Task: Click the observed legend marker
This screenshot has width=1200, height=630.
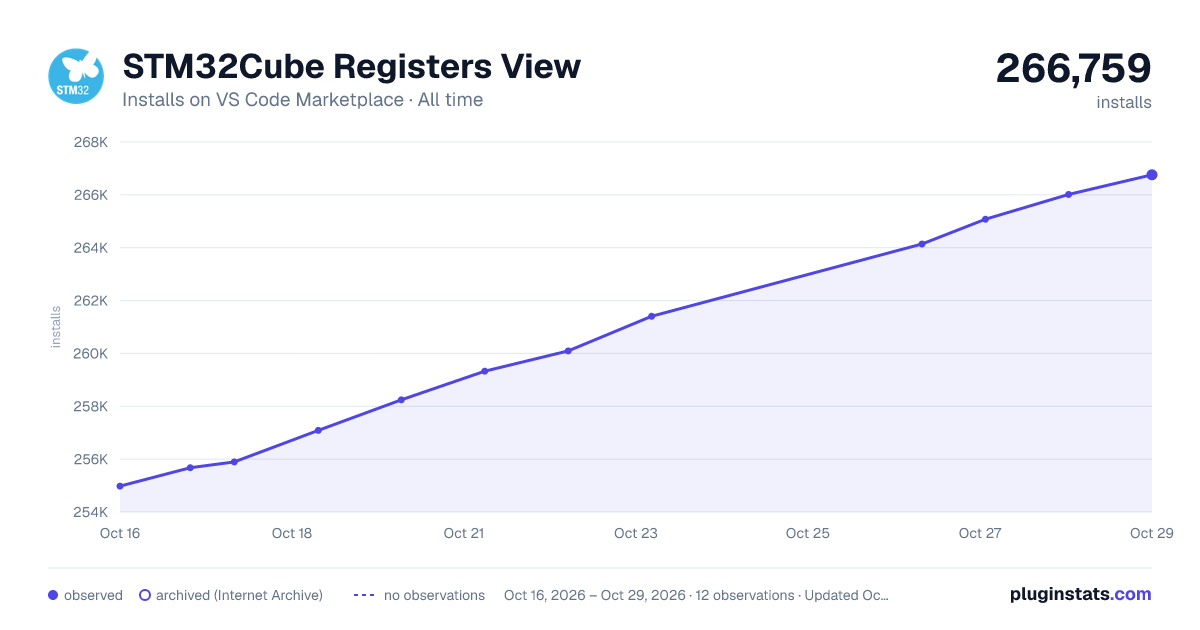Action: pos(53,595)
